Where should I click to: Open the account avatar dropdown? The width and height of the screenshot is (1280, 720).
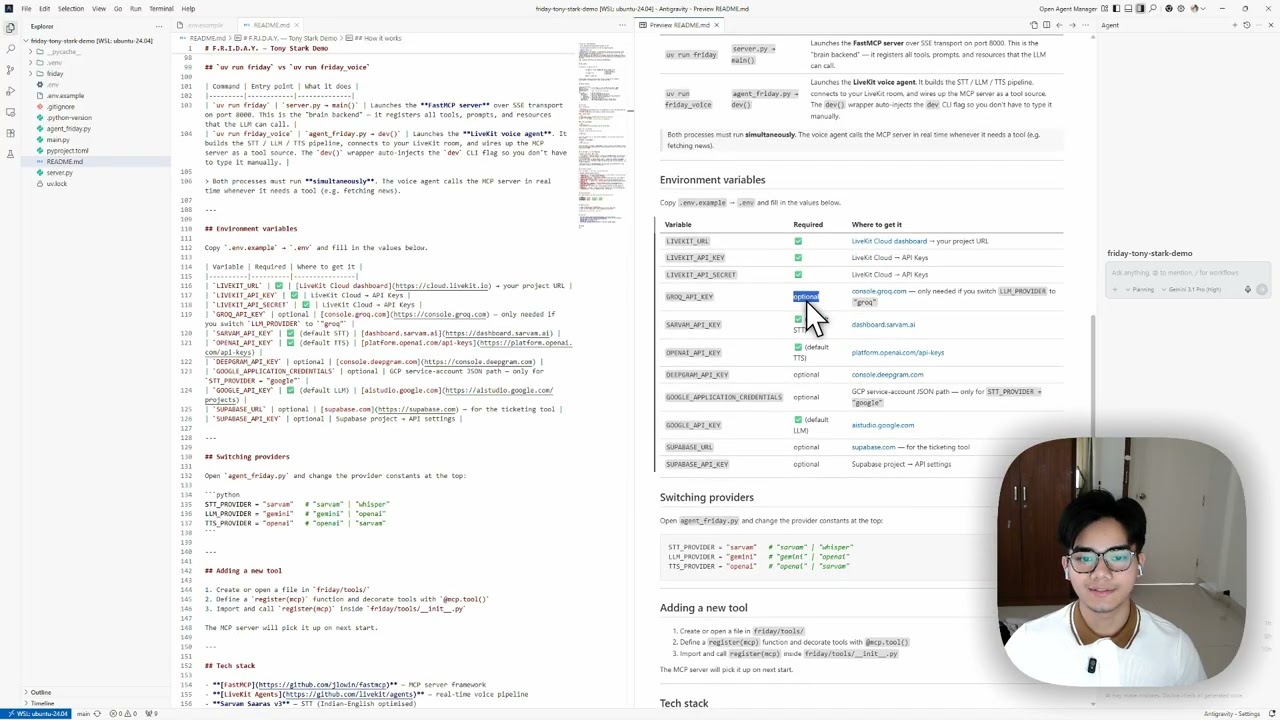pyautogui.click(x=1196, y=9)
